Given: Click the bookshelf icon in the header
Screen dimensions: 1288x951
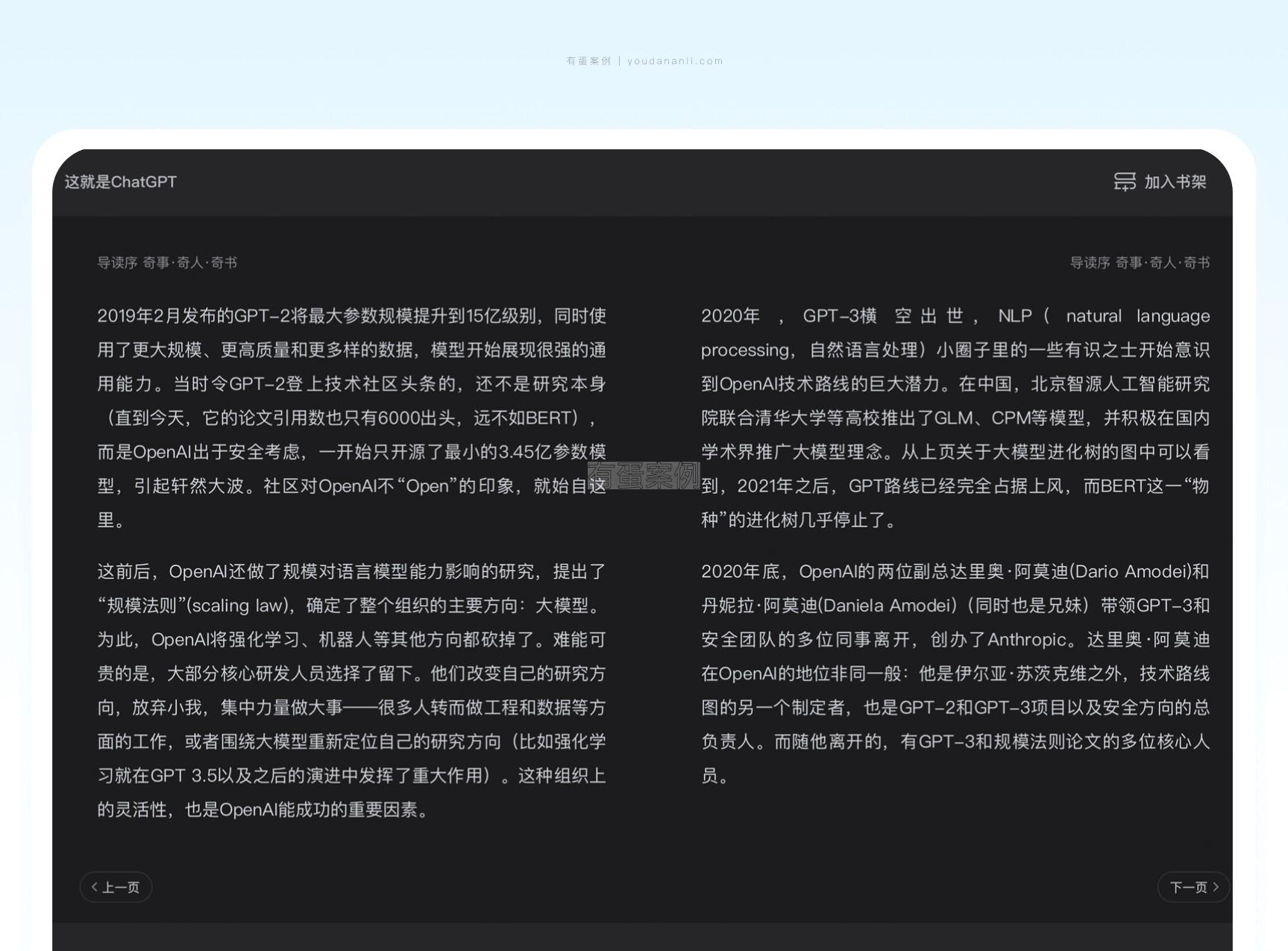Looking at the screenshot, I should [1125, 181].
